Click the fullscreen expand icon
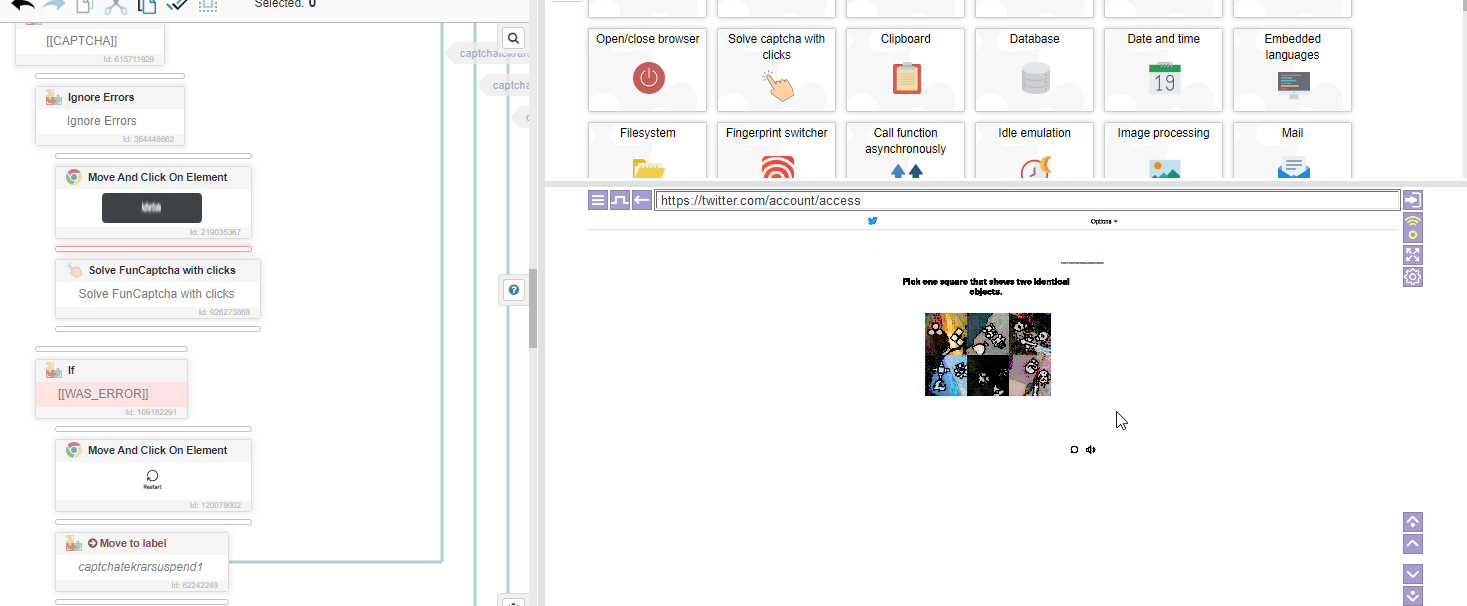Image resolution: width=1467 pixels, height=606 pixels. pyautogui.click(x=1412, y=254)
